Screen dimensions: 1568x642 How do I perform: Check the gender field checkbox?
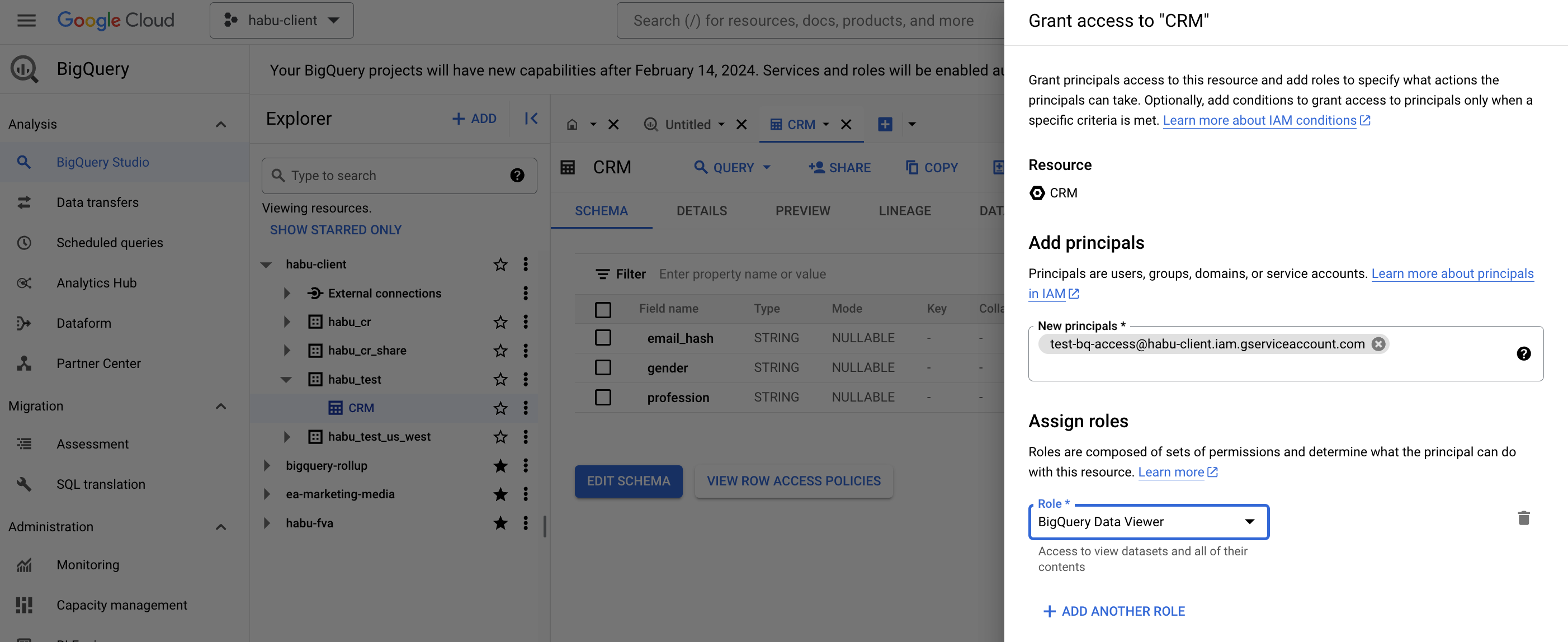pyautogui.click(x=602, y=367)
